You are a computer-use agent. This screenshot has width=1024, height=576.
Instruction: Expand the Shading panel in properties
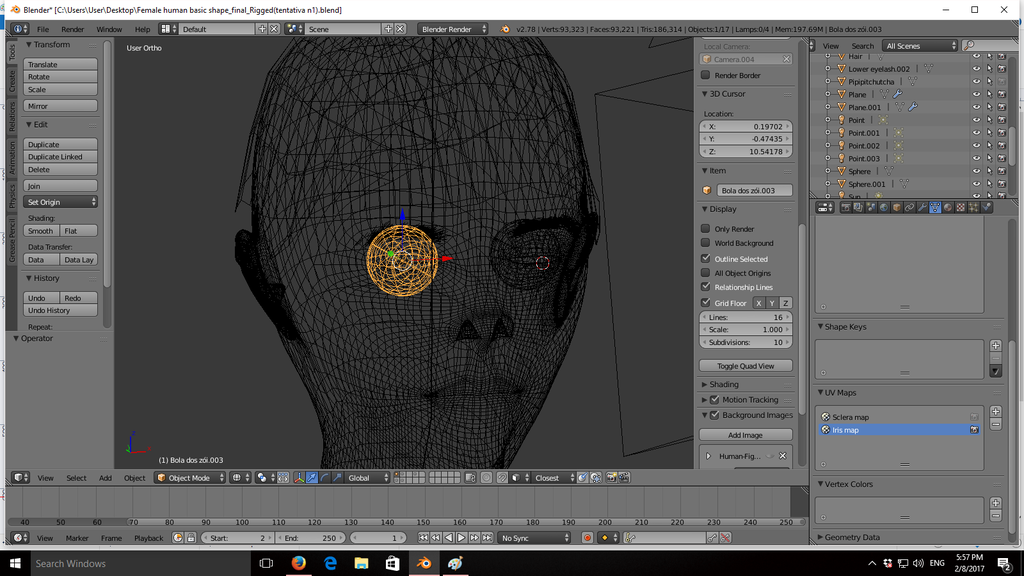coord(724,384)
